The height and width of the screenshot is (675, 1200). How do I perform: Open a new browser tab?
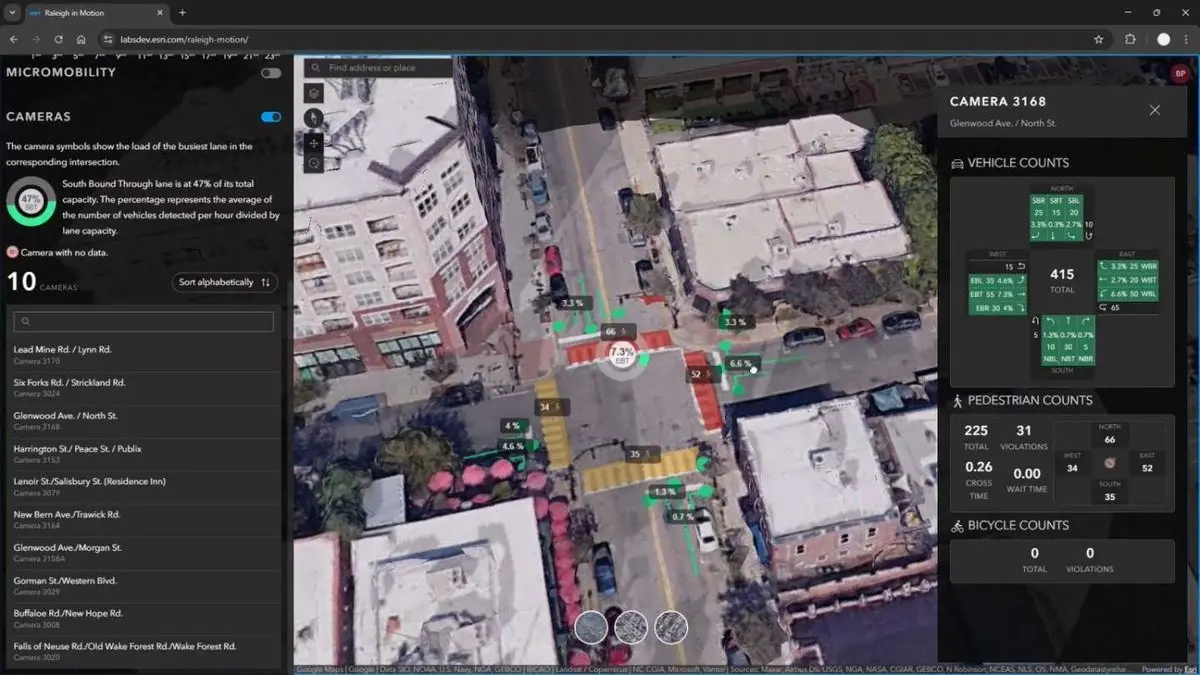coord(182,13)
